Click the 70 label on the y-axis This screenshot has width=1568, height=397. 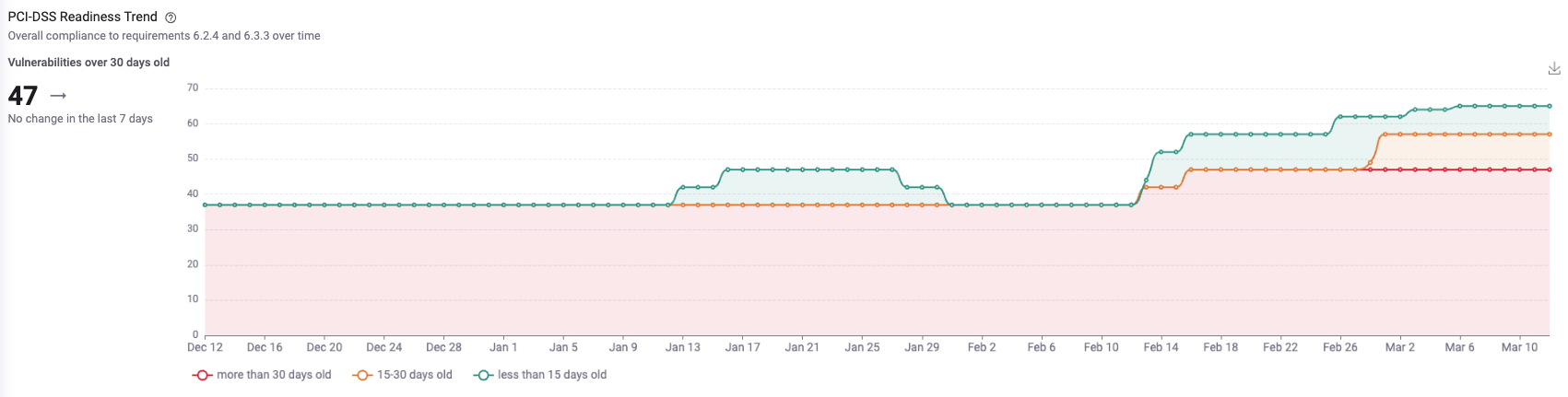click(x=193, y=88)
